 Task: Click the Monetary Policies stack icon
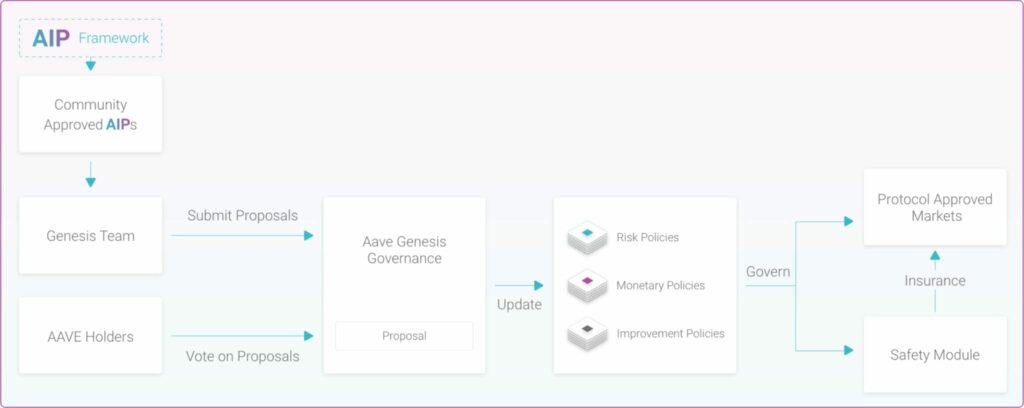coord(587,286)
